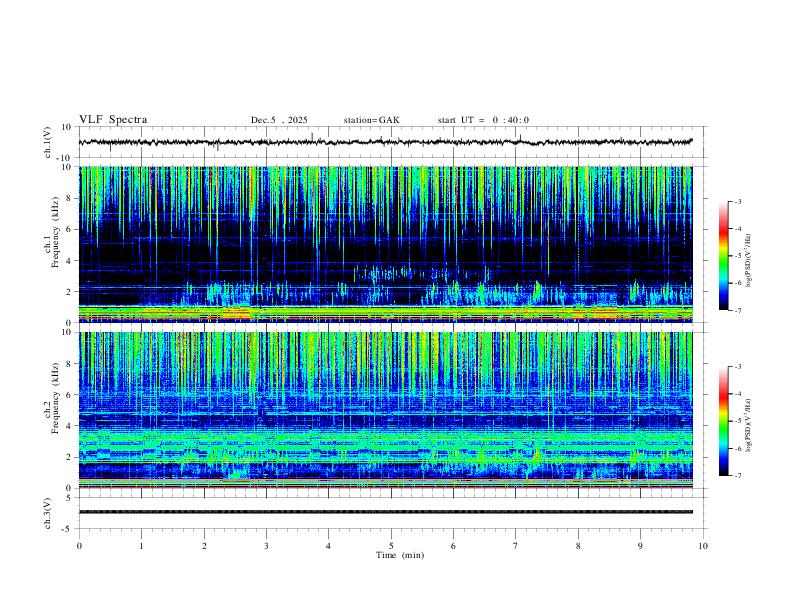This screenshot has width=792, height=612.
Task: Click the ch.1 'Frequency (kHz)' axis label
Action: (56, 233)
